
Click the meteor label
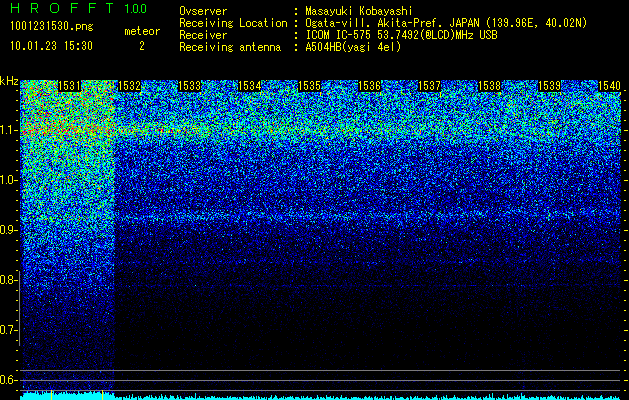142,31
